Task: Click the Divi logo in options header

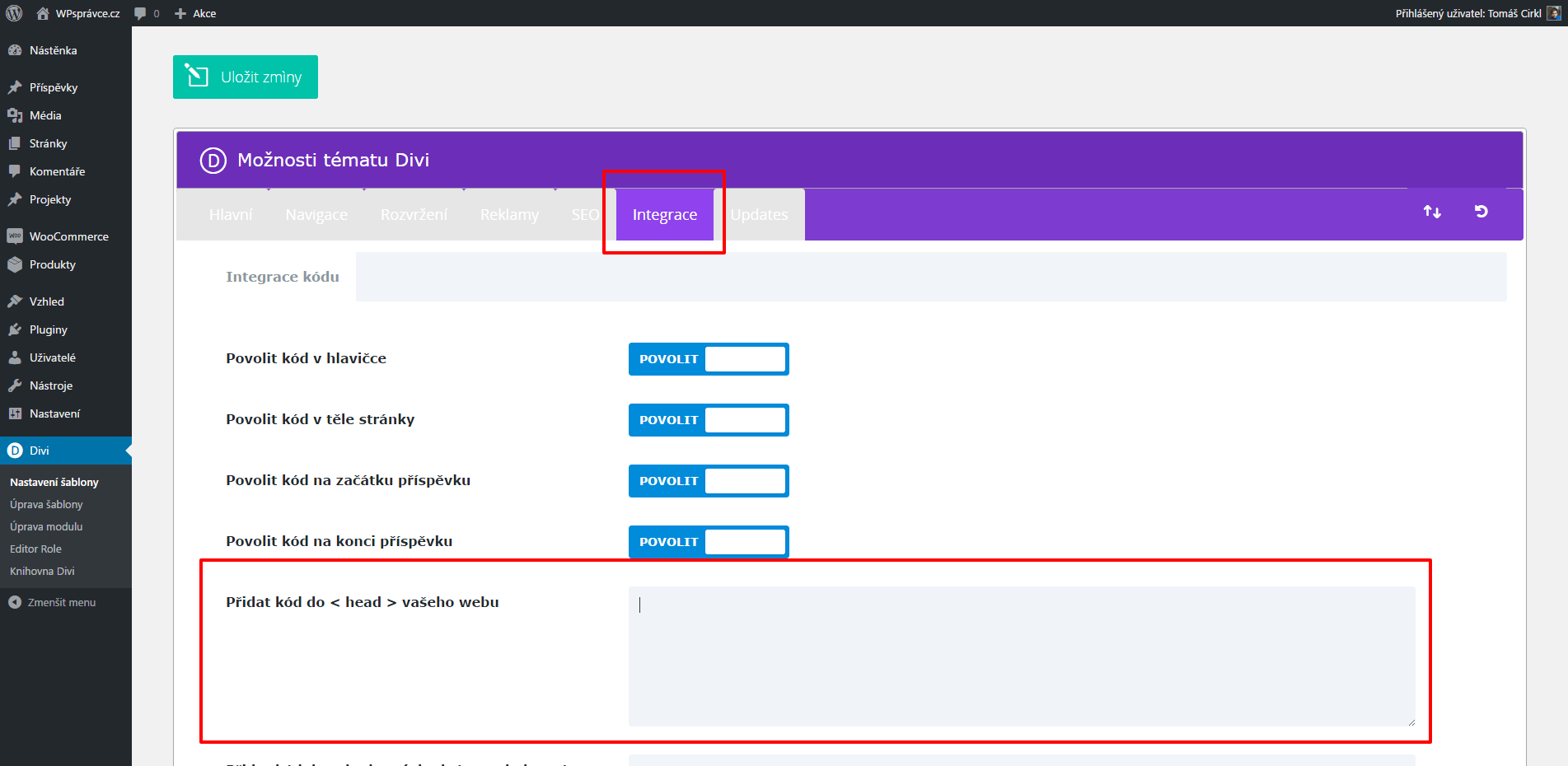Action: coord(213,160)
